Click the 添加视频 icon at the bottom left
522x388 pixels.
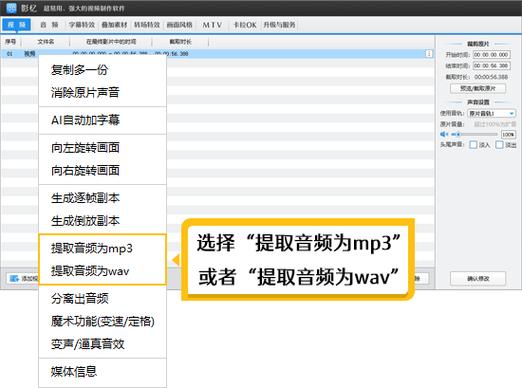pos(14,278)
